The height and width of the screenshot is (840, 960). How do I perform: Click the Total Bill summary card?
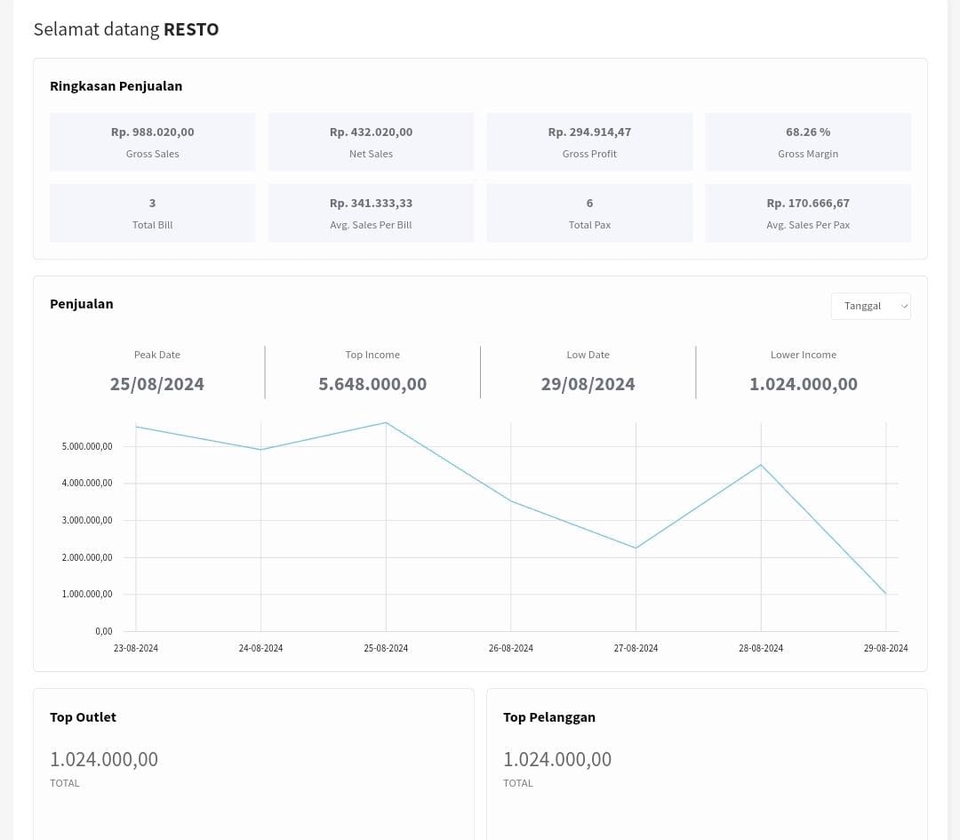(152, 212)
